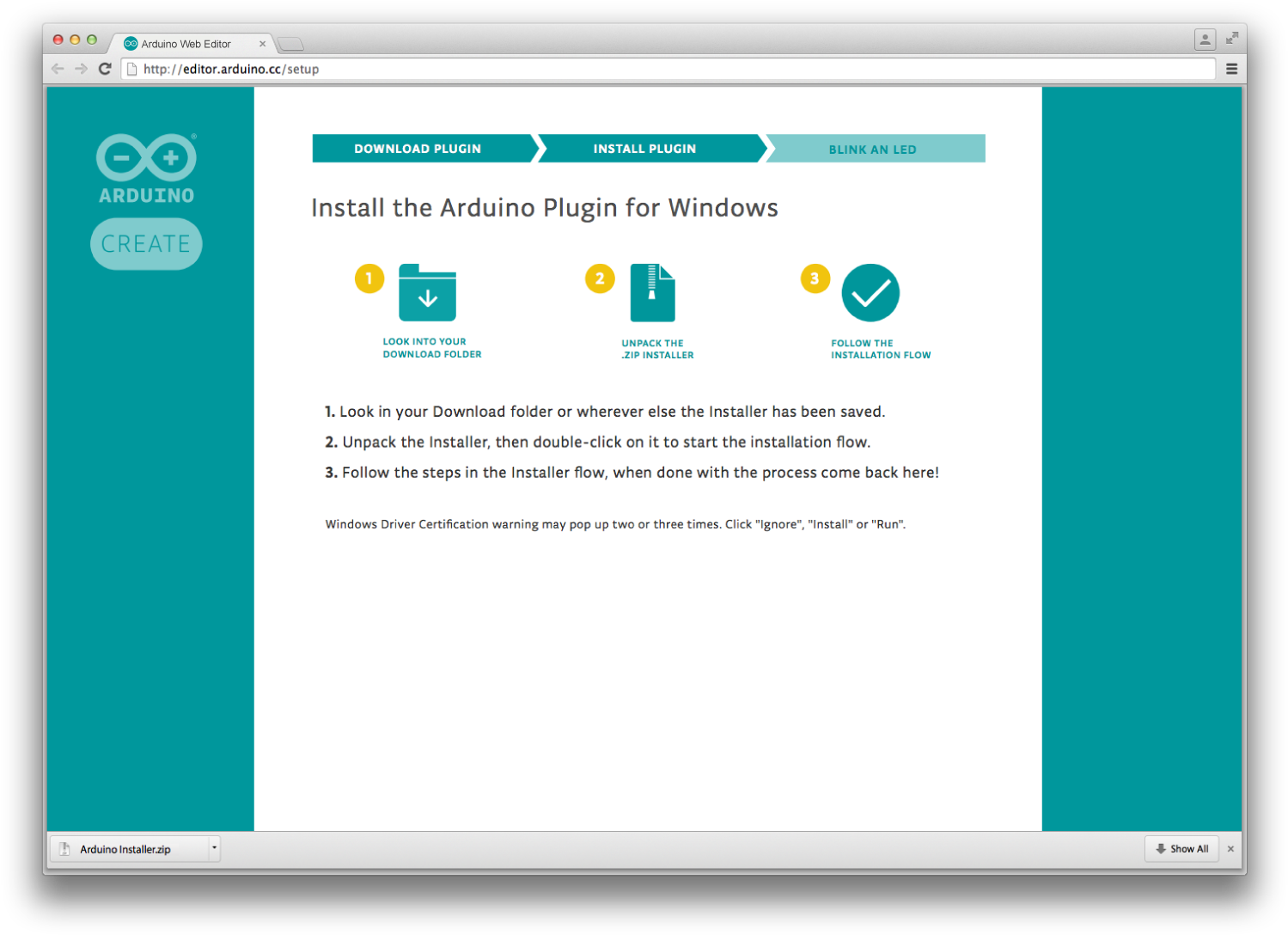This screenshot has height=935, width=1288.
Task: Close the downloads bar
Action: pos(1230,849)
